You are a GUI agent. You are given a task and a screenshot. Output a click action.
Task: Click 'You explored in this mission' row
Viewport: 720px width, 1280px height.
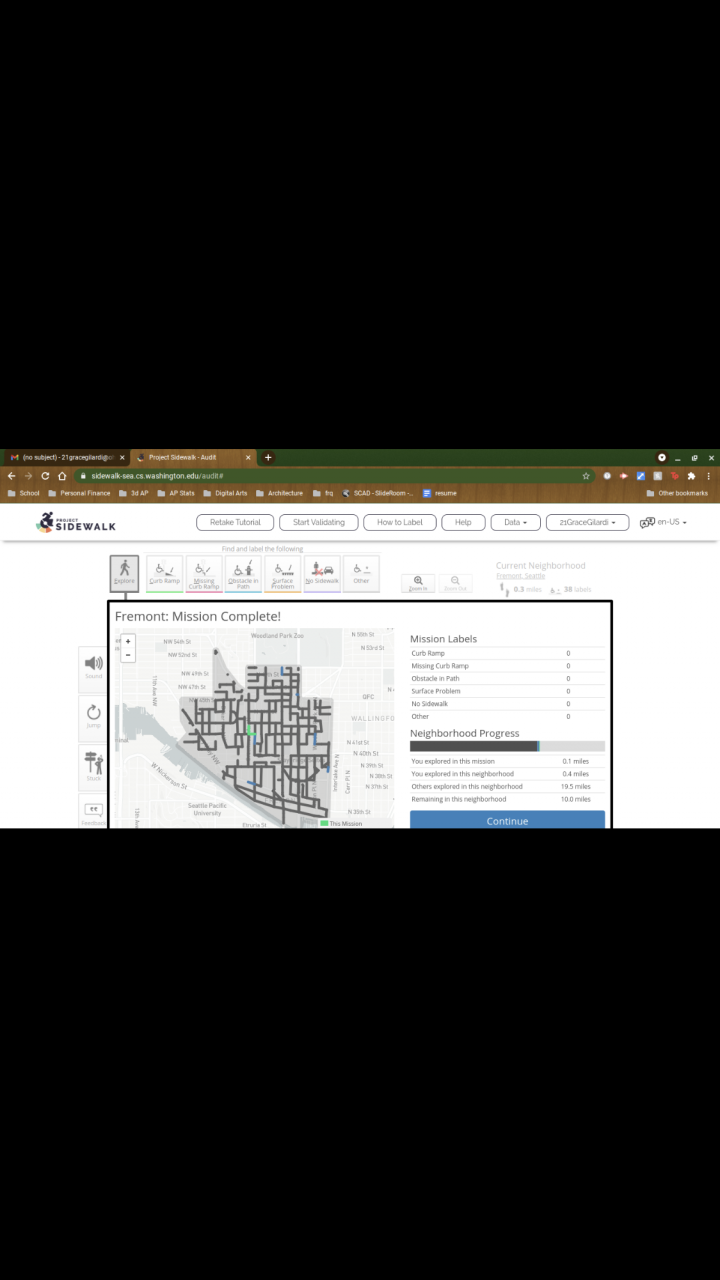507,761
